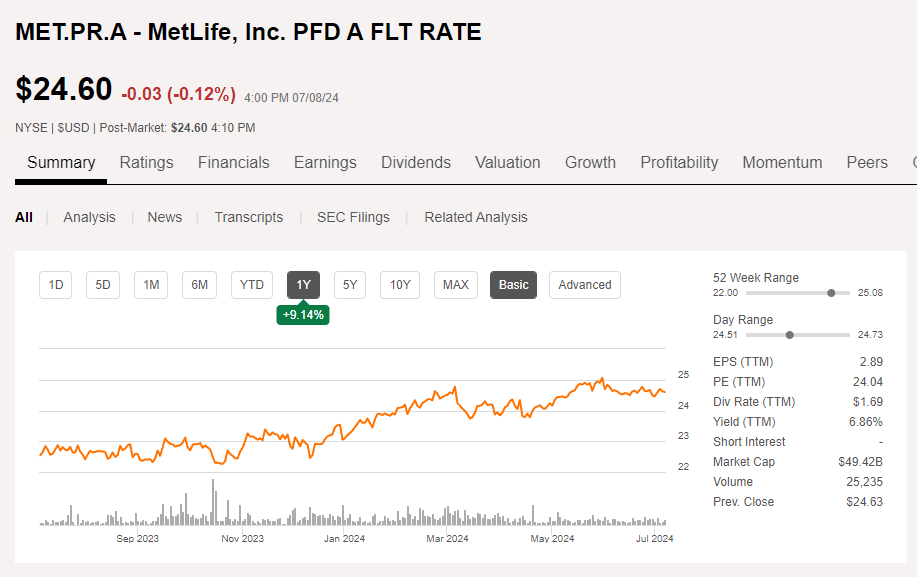Screen dimensions: 917x577
Task: Switch to the 1M chart range
Action: [150, 284]
